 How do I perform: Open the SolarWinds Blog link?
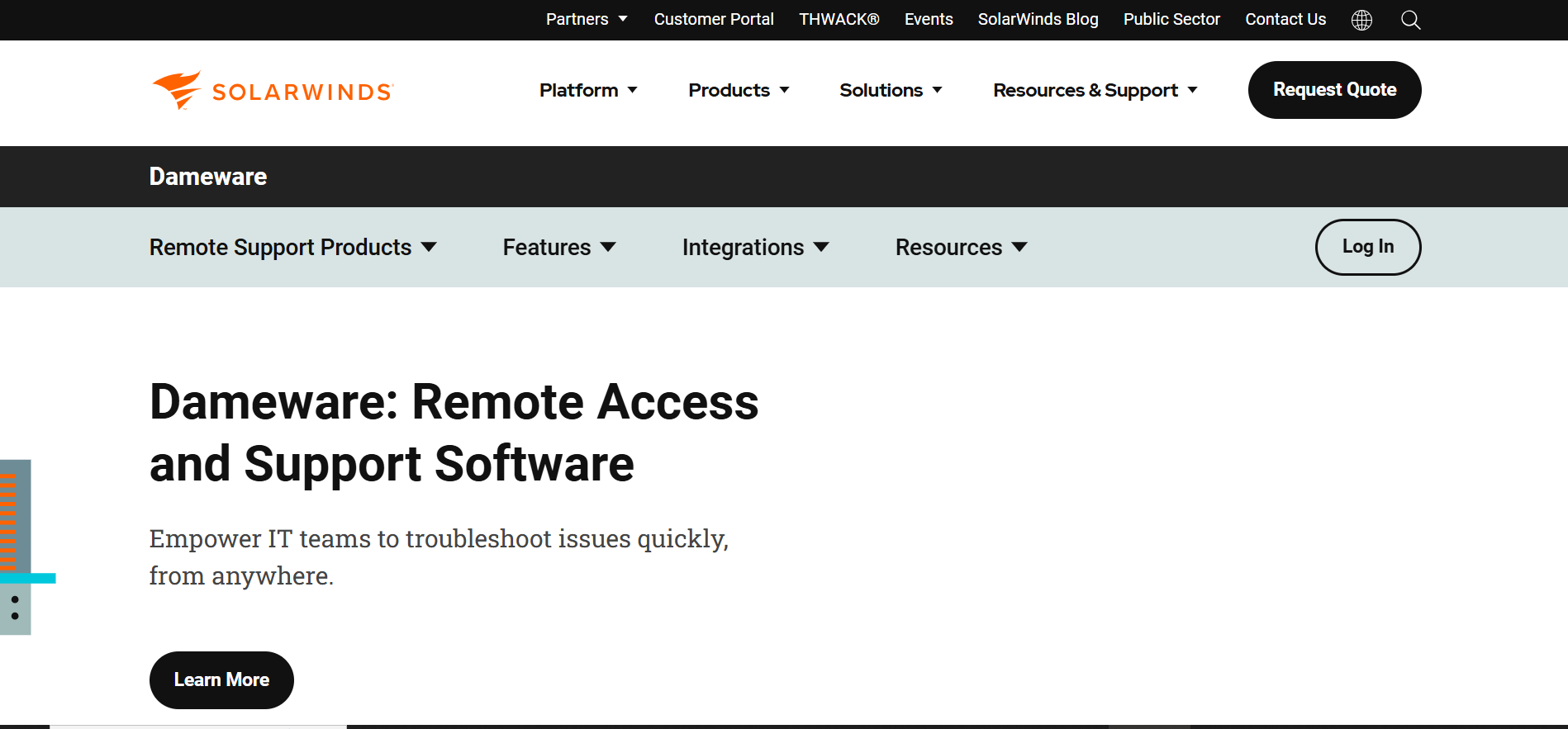tap(1038, 19)
